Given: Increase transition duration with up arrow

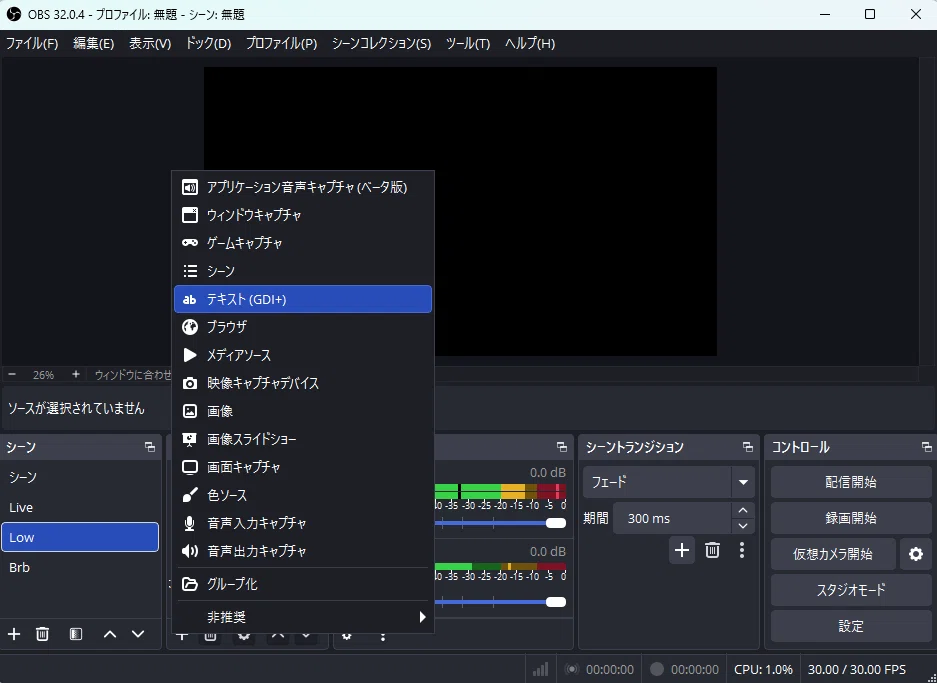Looking at the screenshot, I should (x=743, y=510).
